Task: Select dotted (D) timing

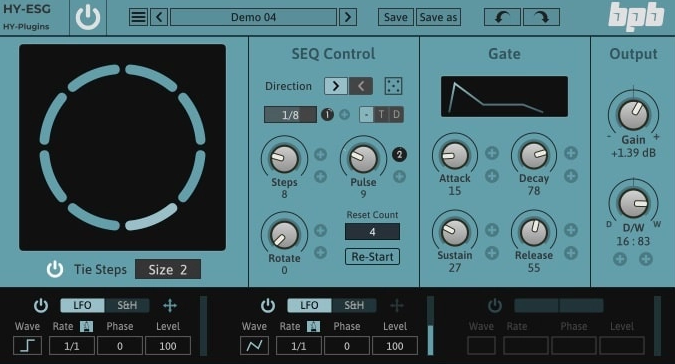Action: tap(396, 114)
